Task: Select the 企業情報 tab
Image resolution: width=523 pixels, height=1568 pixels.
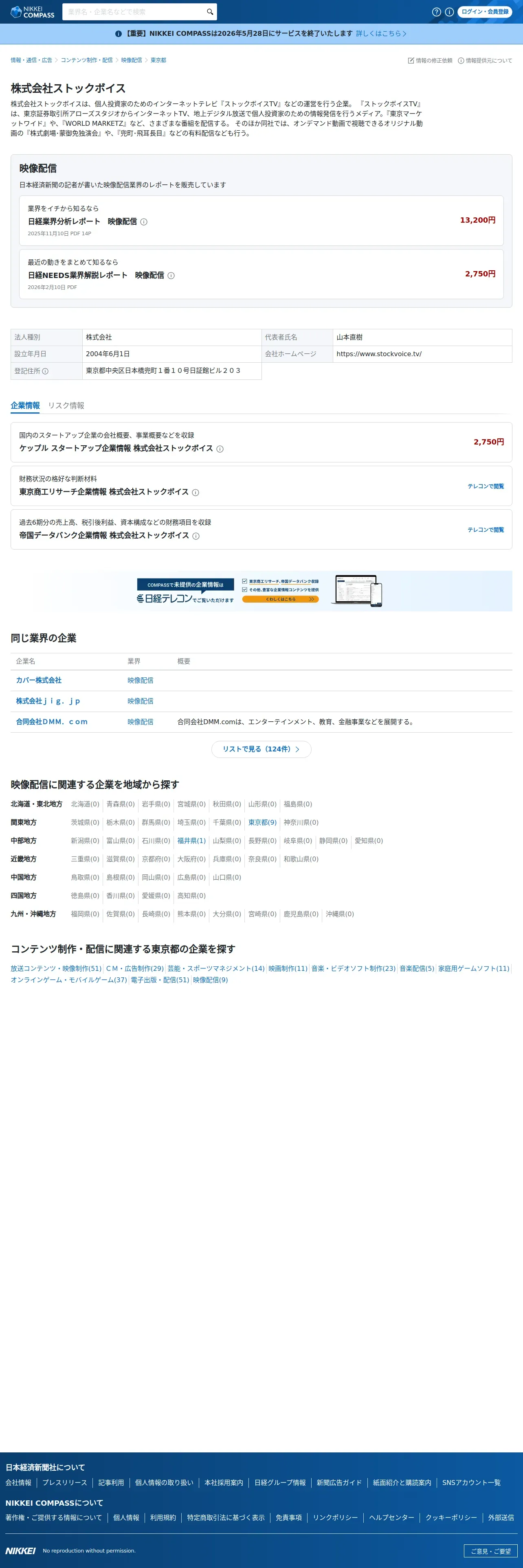Action: [25, 406]
